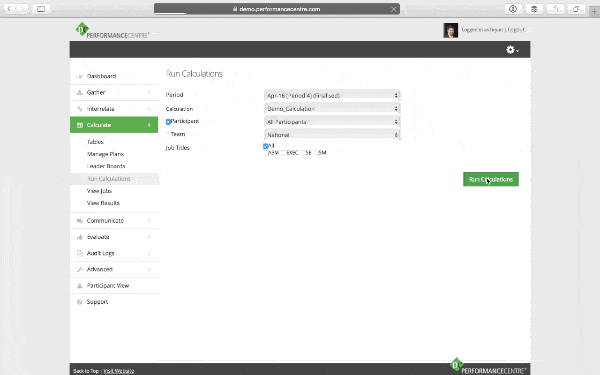Go back with the browser back arrow

10,8
